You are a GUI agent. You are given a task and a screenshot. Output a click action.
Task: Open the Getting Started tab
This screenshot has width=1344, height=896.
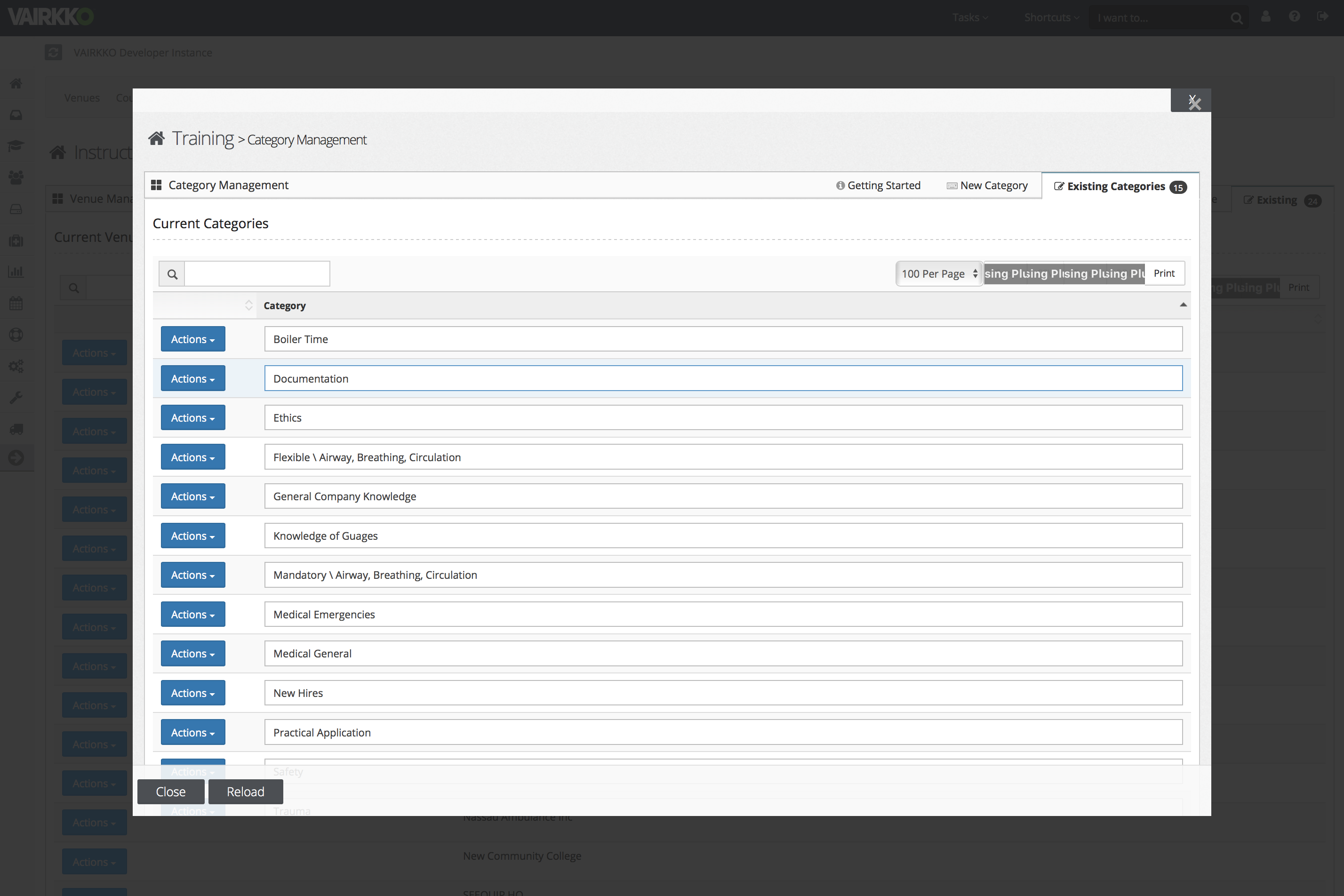(878, 186)
